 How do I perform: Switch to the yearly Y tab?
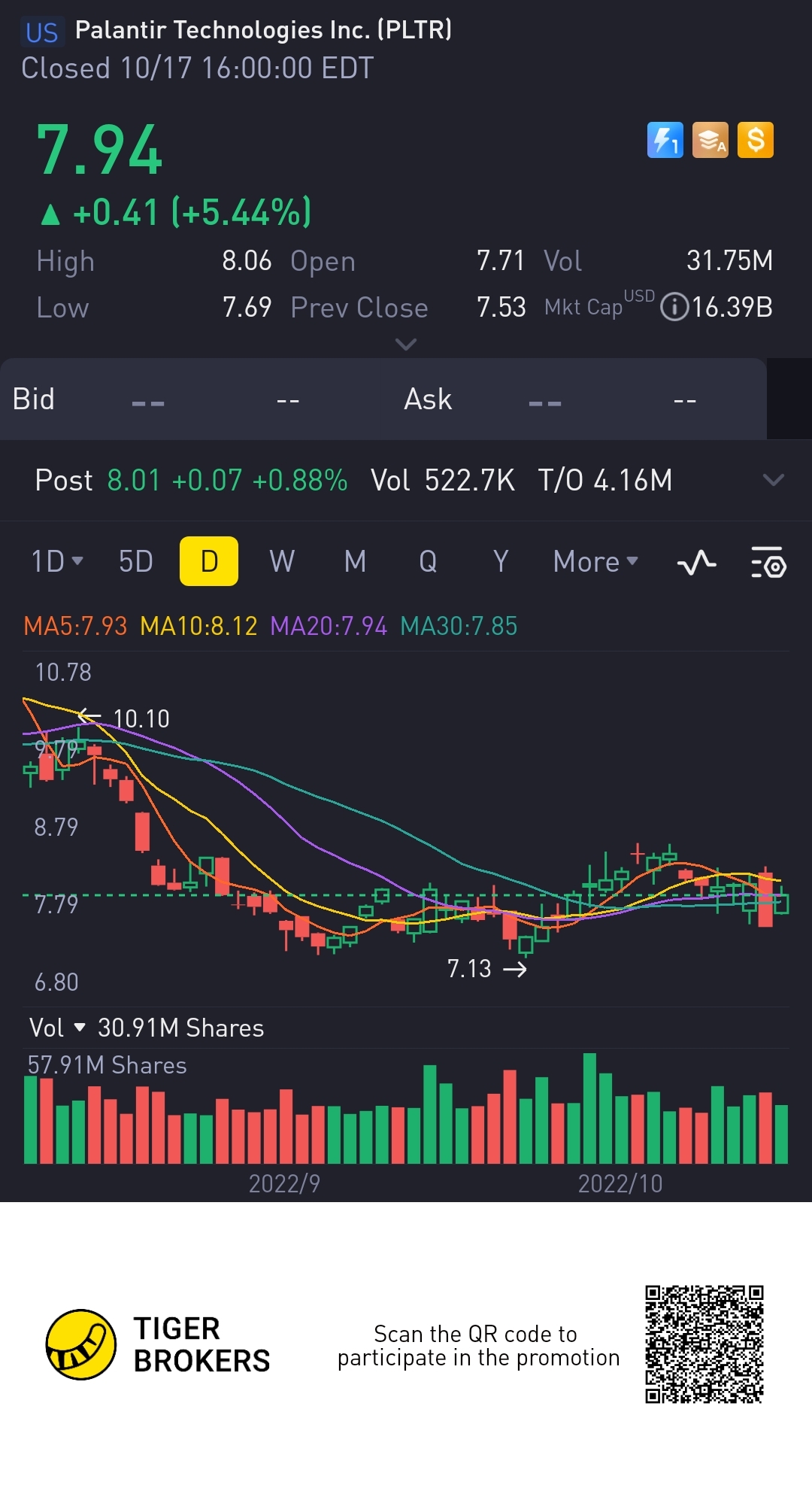point(501,561)
